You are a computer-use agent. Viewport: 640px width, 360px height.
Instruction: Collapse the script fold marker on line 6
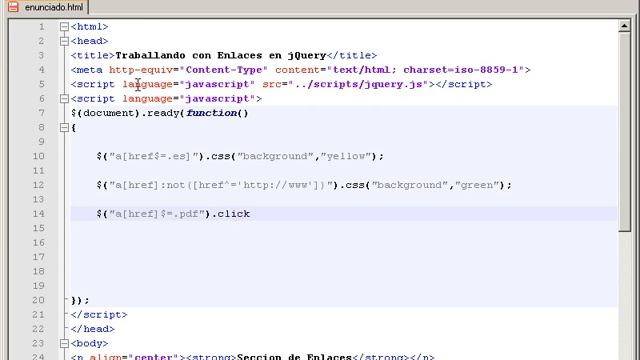pos(64,99)
